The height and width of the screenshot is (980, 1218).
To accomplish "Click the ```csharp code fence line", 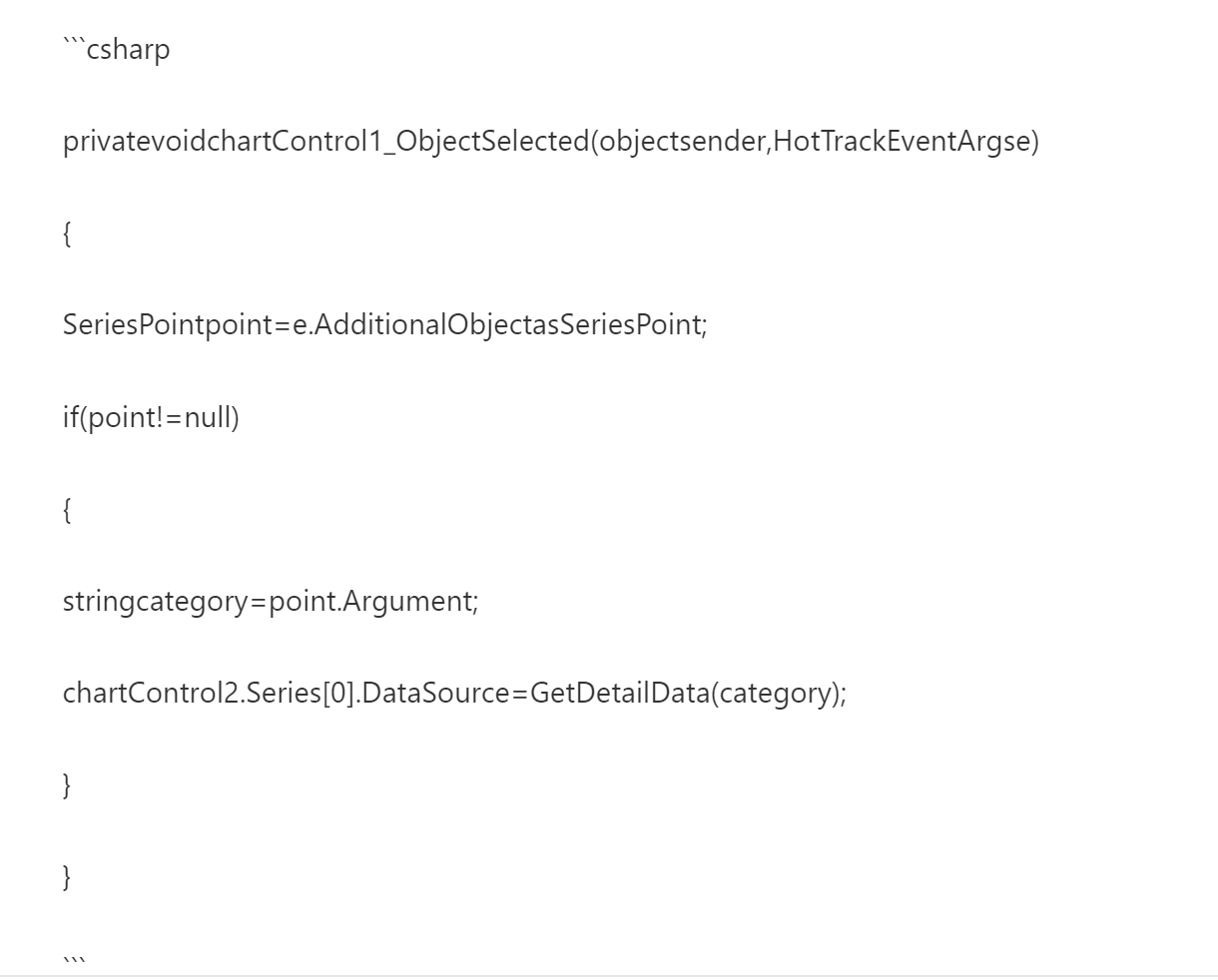I will 116,50.
